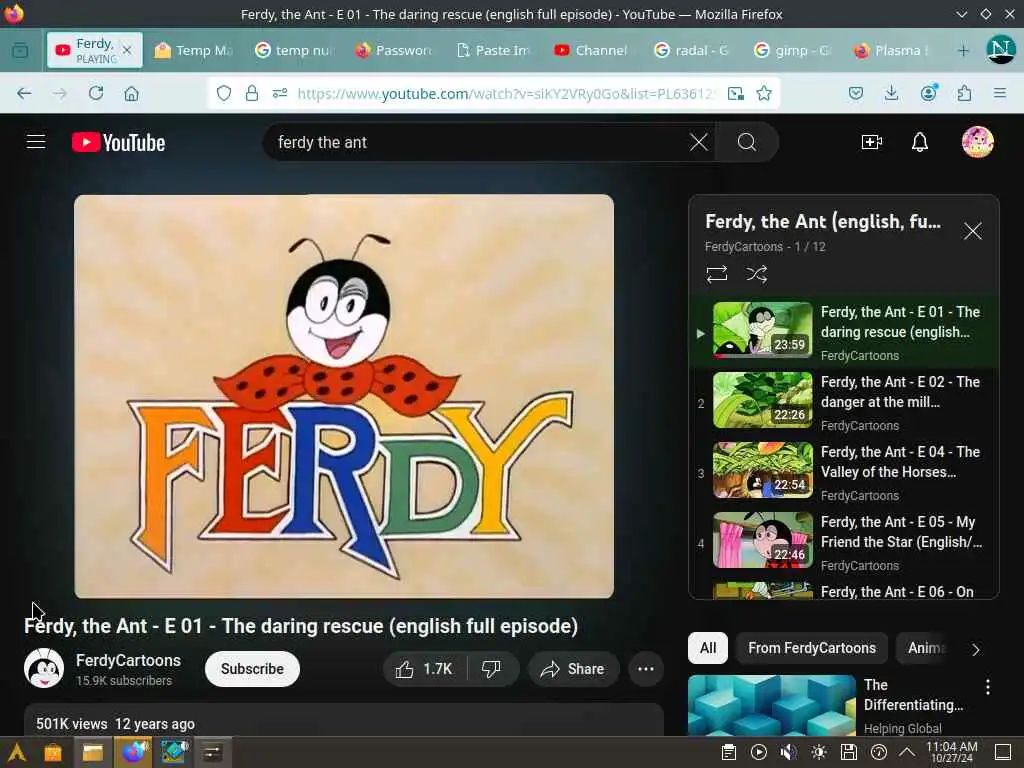This screenshot has width=1024, height=768.
Task: Switch to the Password tab
Action: tap(394, 50)
